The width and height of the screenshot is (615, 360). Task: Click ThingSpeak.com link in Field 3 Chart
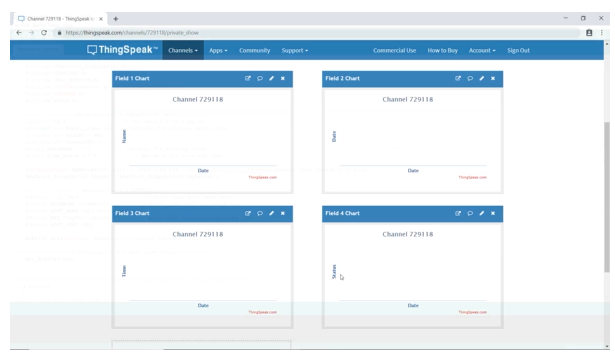click(x=262, y=312)
